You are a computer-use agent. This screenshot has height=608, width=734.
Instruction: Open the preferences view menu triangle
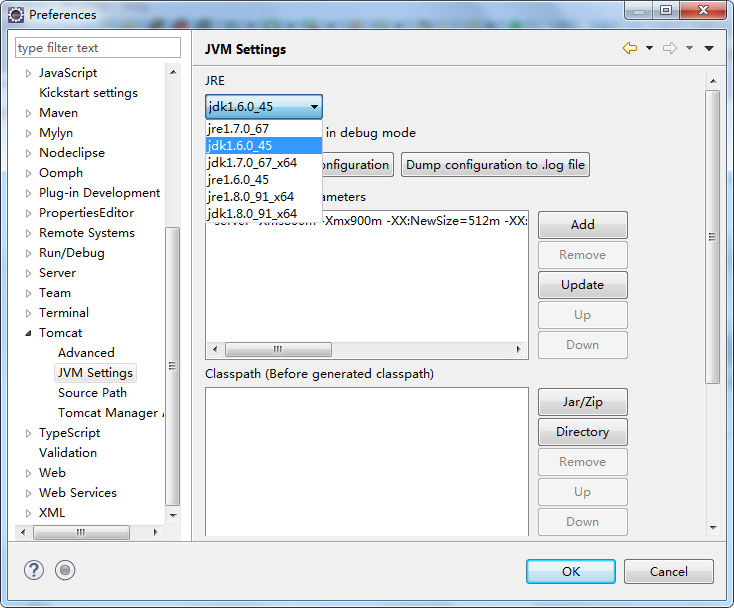click(x=709, y=48)
